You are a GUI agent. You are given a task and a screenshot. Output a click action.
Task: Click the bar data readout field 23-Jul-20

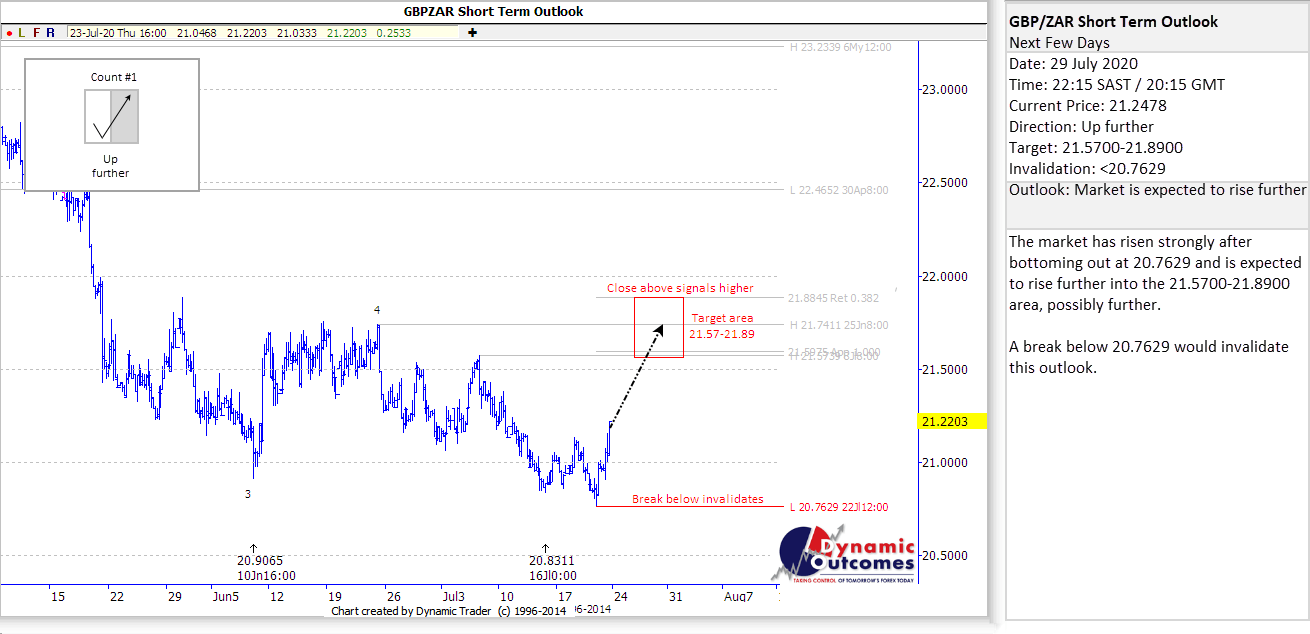pos(264,32)
